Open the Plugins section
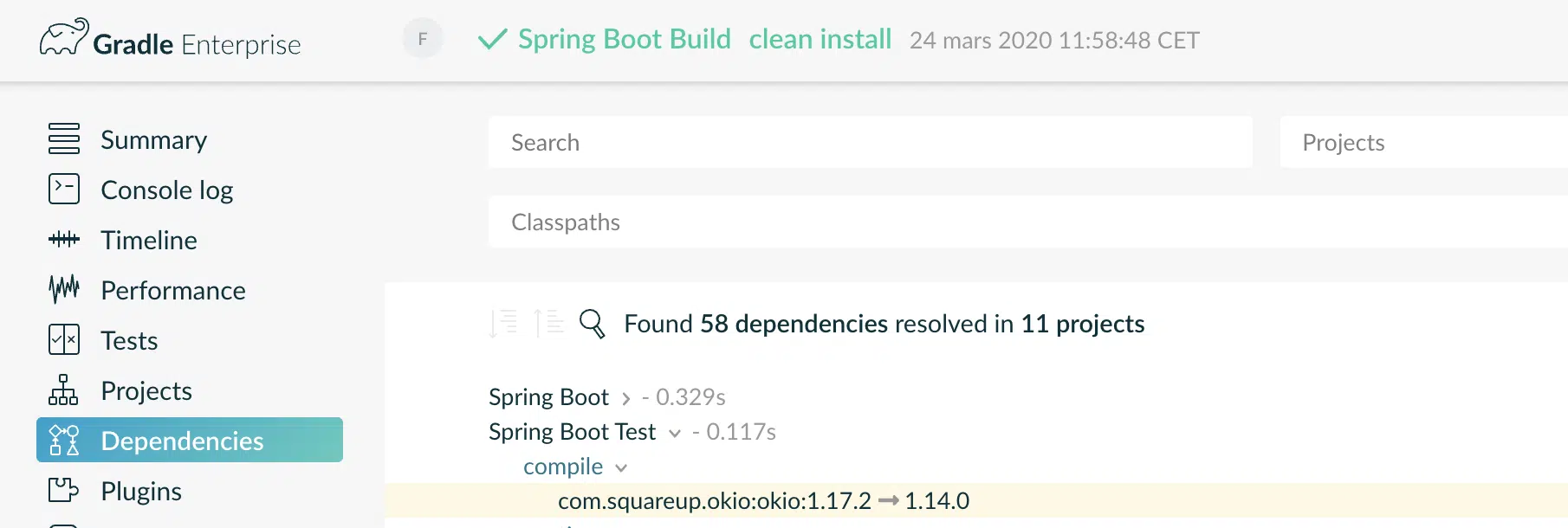Viewport: 1568px width, 528px height. [x=141, y=492]
